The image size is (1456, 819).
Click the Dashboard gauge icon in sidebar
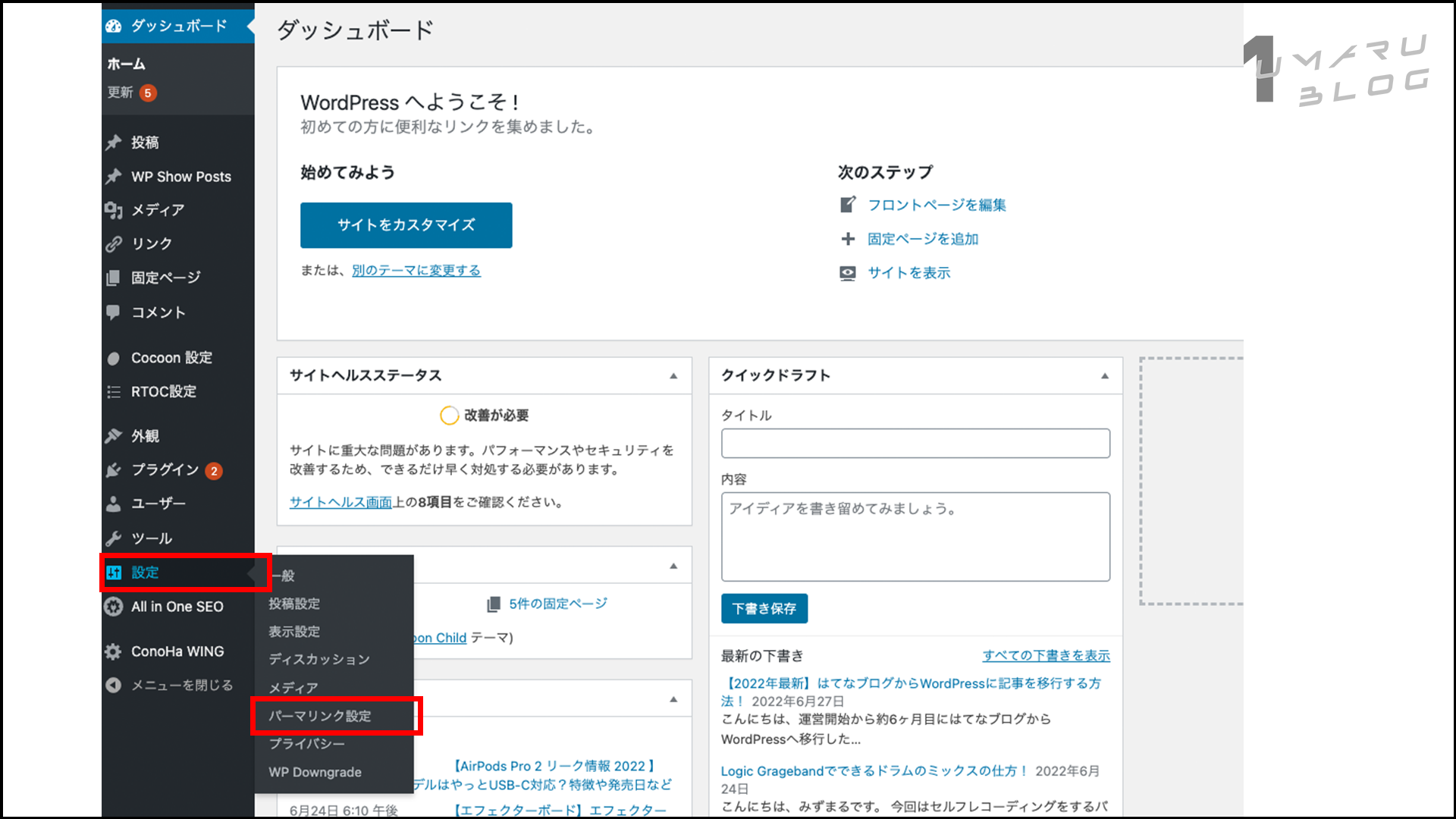click(x=114, y=26)
